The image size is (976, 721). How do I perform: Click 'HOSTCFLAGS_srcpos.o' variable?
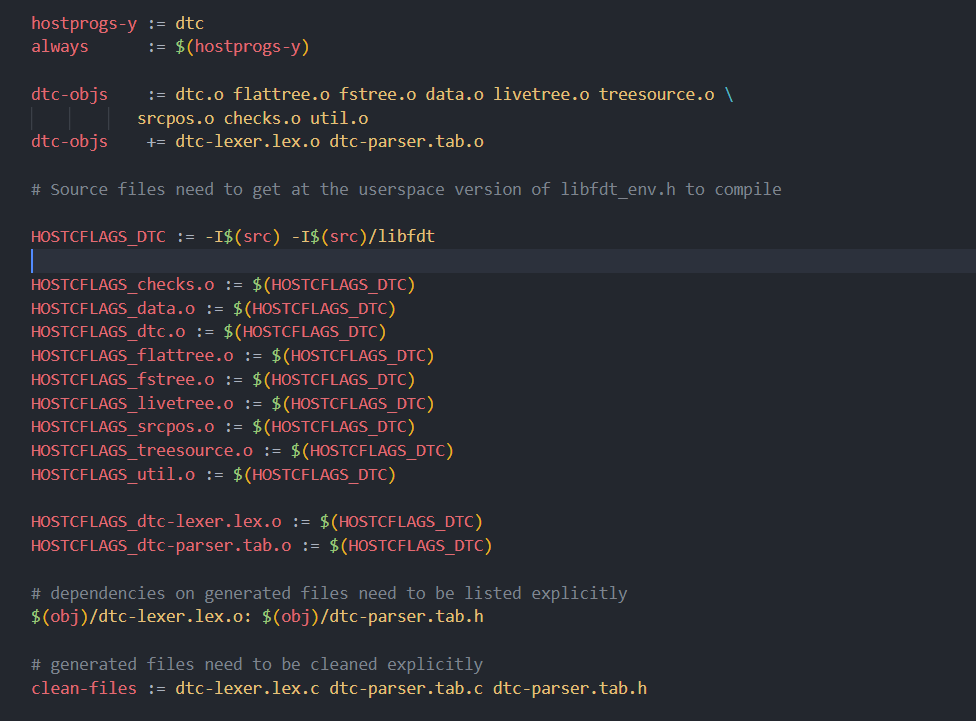pyautogui.click(x=123, y=426)
